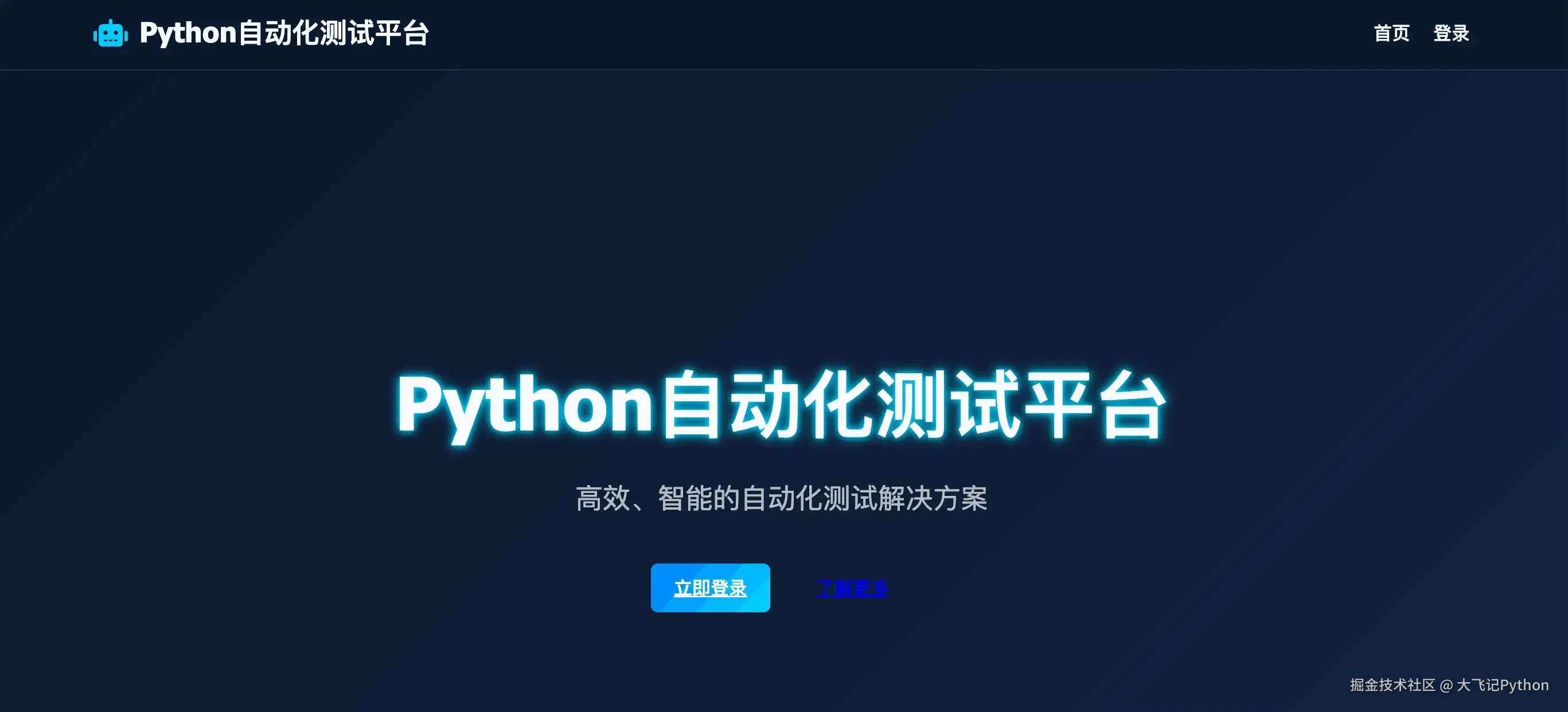This screenshot has height=712, width=1568.
Task: Click the blue robot logo icon
Action: point(110,33)
